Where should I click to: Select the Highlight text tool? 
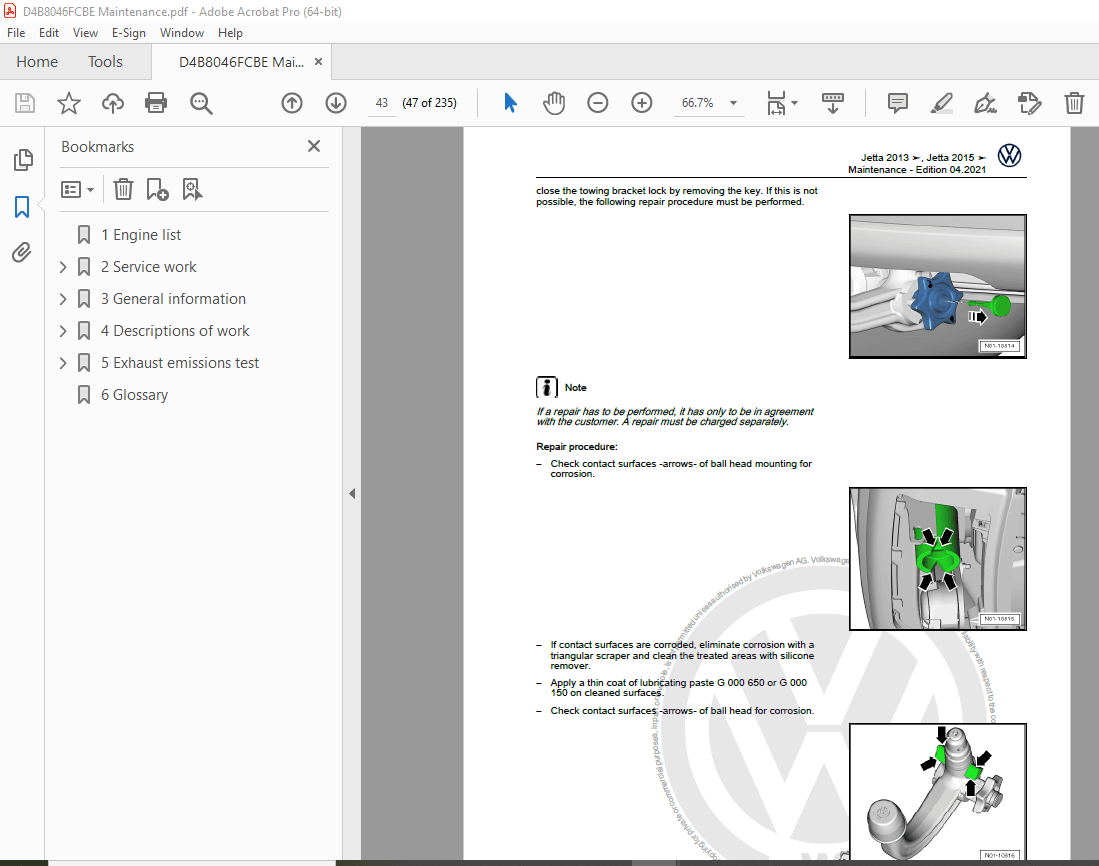pyautogui.click(x=941, y=103)
